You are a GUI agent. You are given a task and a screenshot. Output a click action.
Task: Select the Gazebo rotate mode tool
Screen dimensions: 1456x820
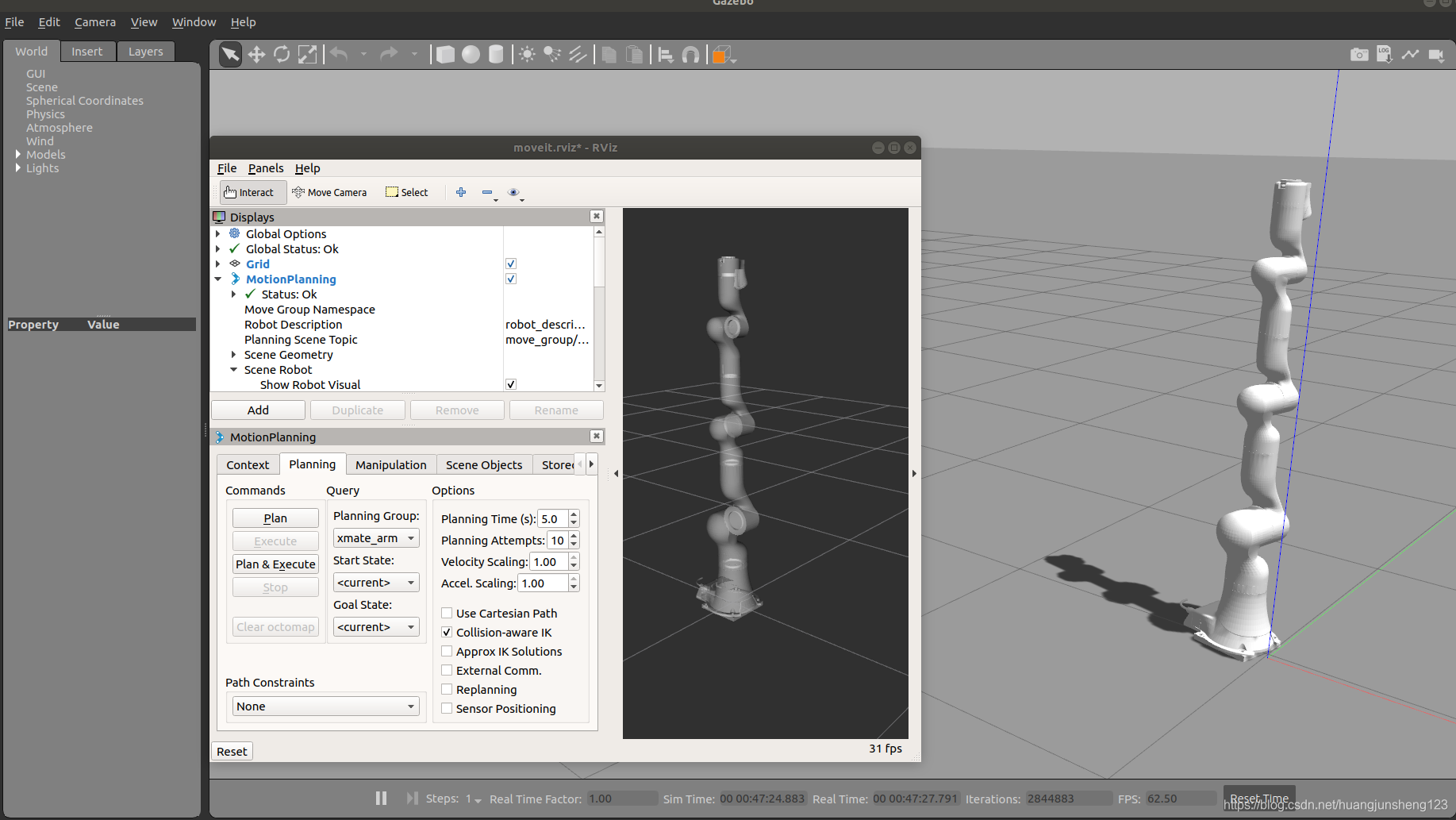[x=282, y=55]
